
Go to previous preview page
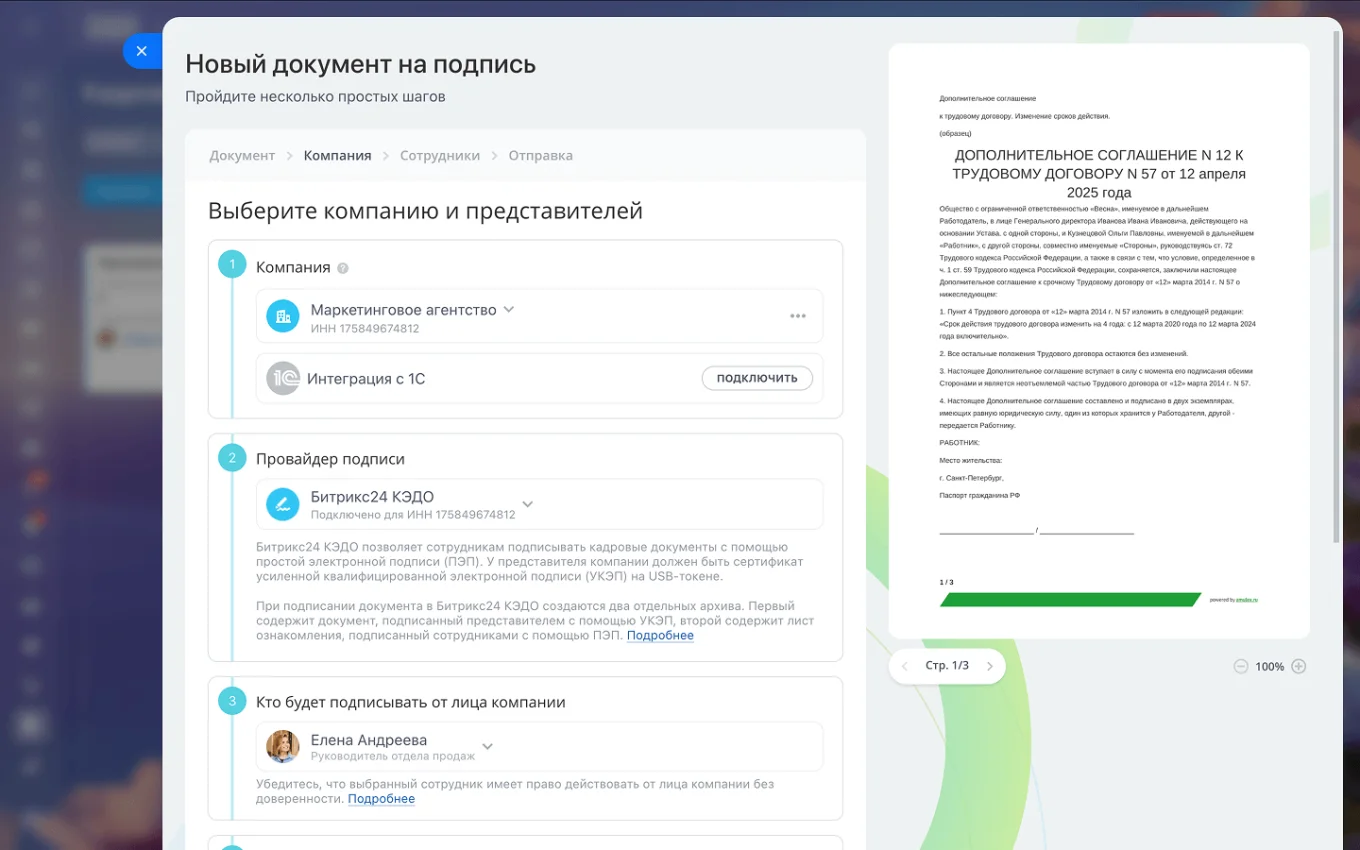click(x=905, y=666)
